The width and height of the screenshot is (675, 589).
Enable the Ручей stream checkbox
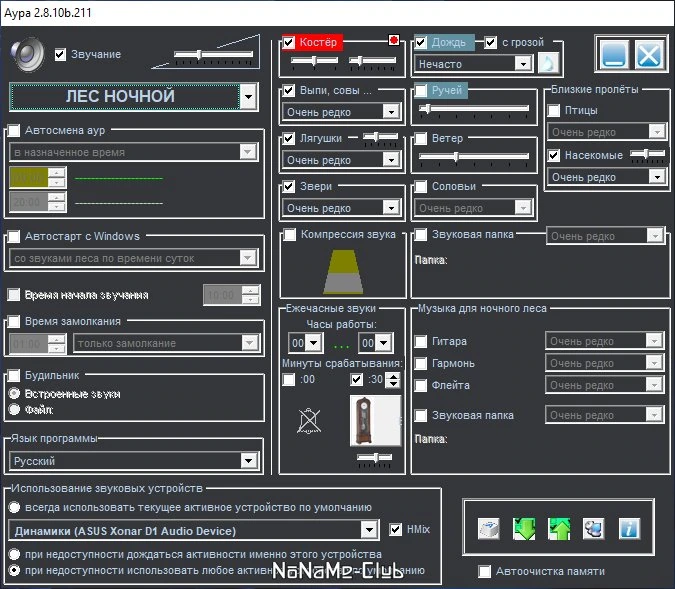point(421,90)
